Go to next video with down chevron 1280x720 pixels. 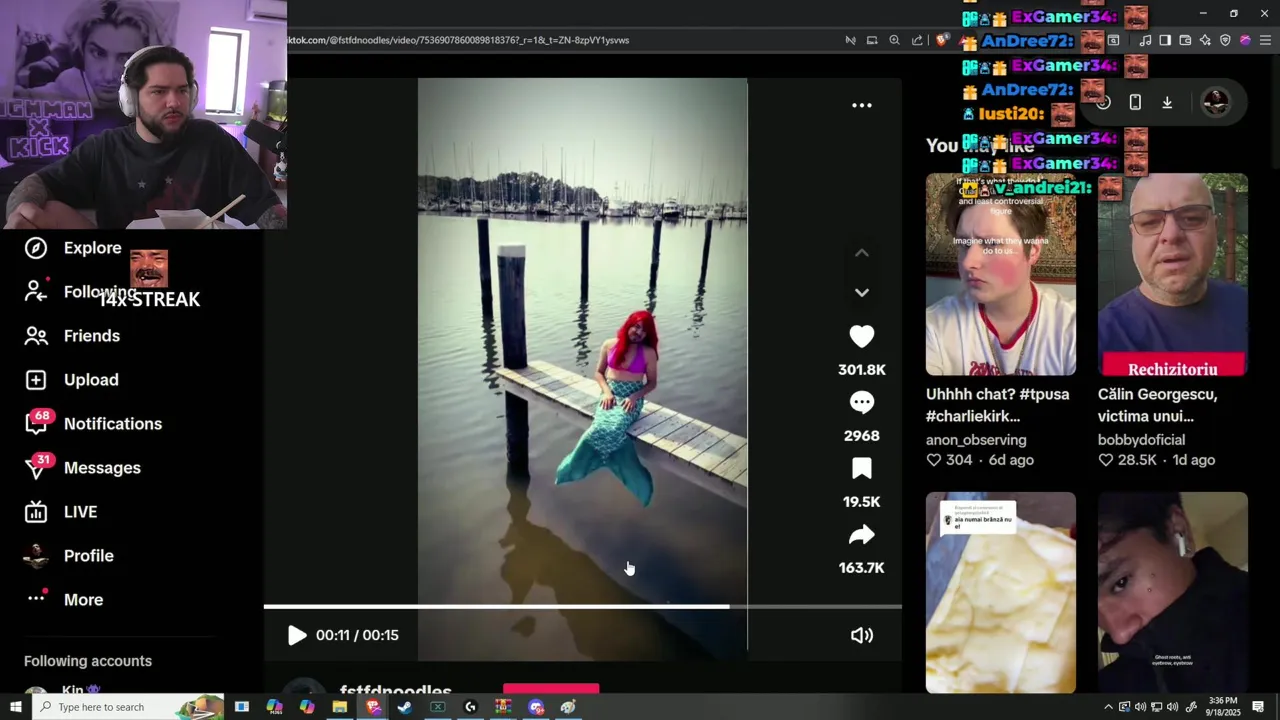[861, 292]
